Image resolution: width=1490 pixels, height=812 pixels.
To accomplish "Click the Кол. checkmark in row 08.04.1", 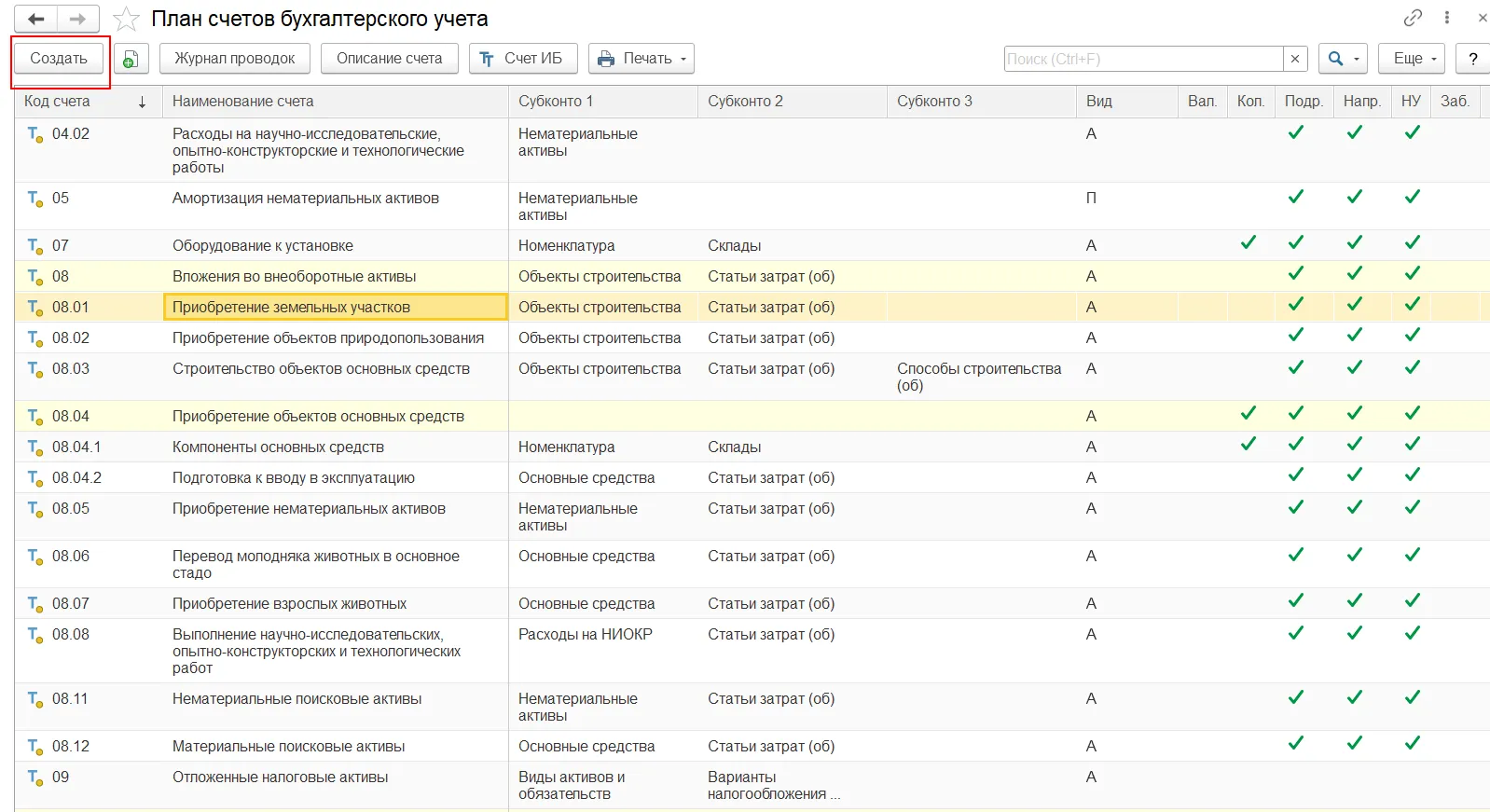I will pyautogui.click(x=1249, y=444).
